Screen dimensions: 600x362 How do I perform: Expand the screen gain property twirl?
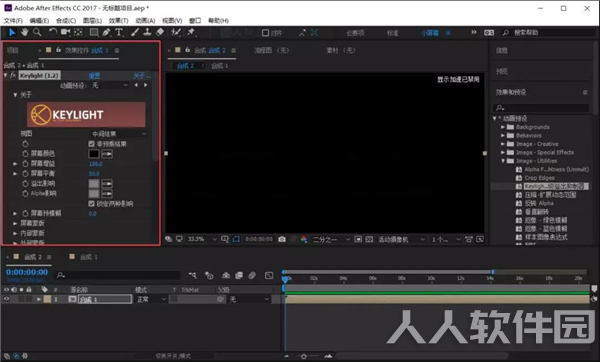15,164
